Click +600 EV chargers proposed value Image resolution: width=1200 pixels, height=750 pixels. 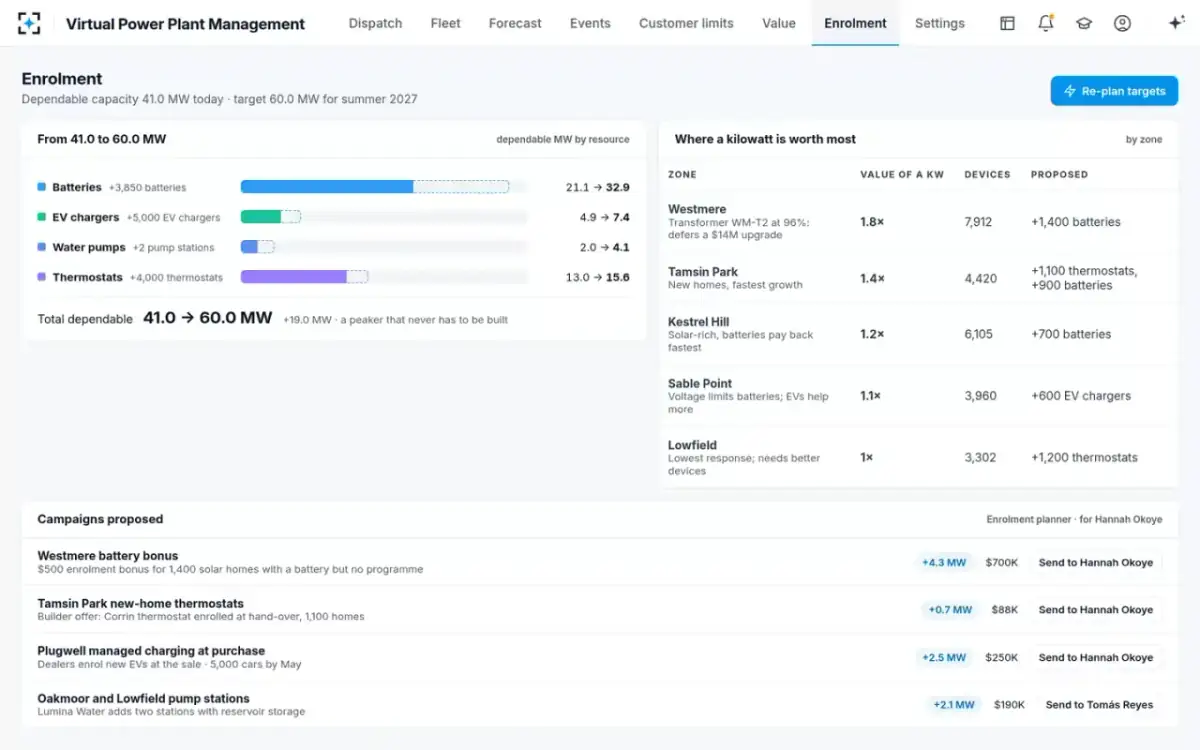(x=1081, y=396)
